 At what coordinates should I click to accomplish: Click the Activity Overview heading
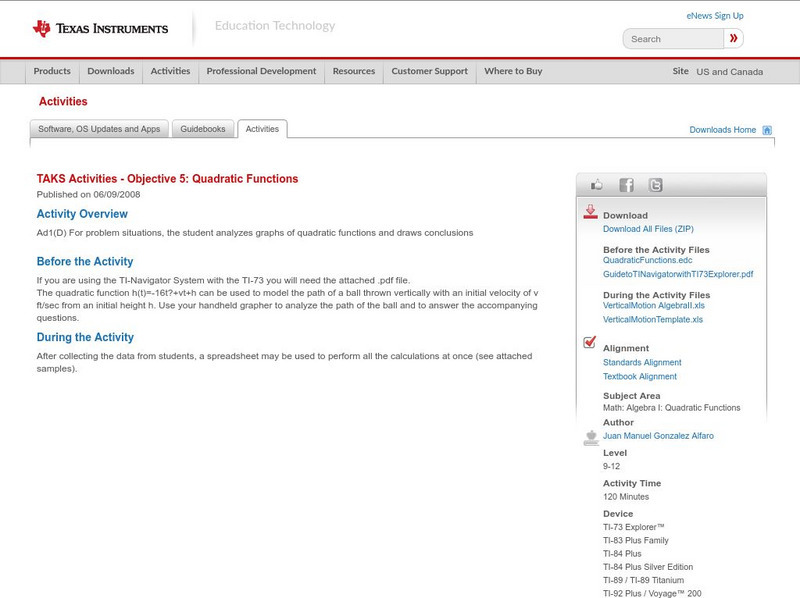pyautogui.click(x=82, y=214)
